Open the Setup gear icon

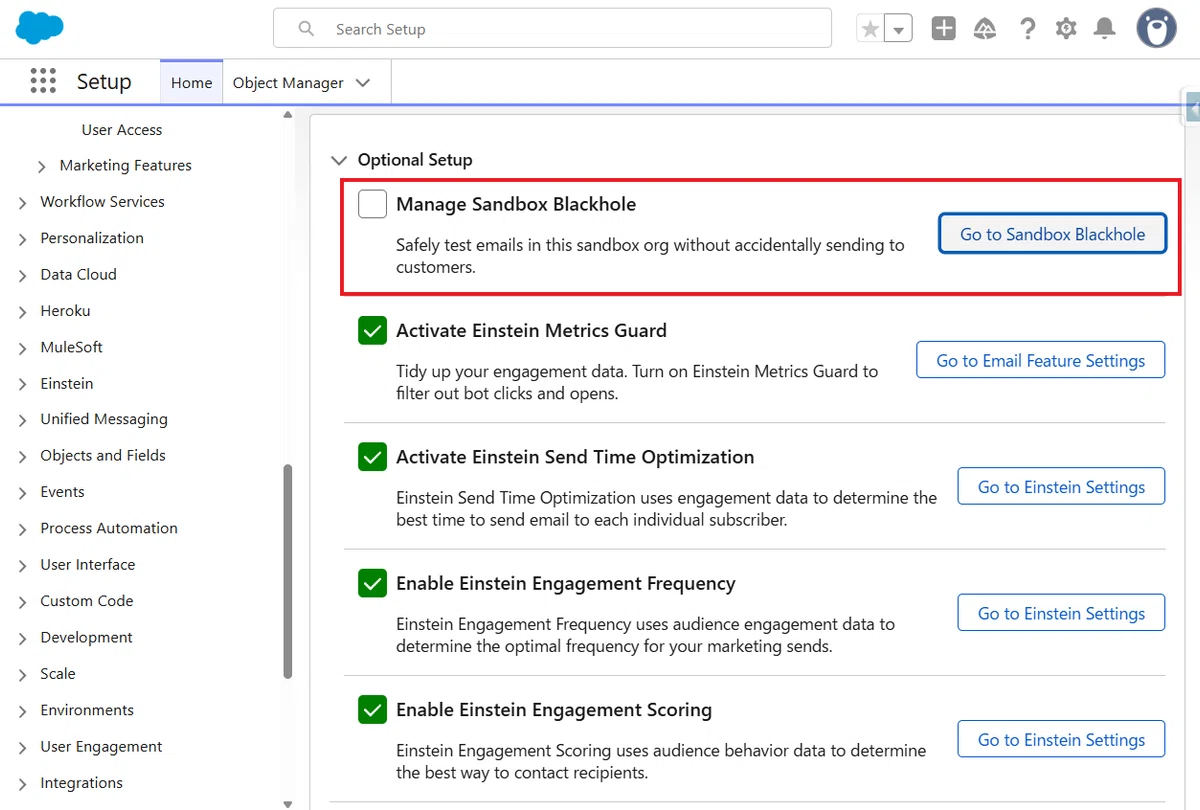(x=1066, y=28)
